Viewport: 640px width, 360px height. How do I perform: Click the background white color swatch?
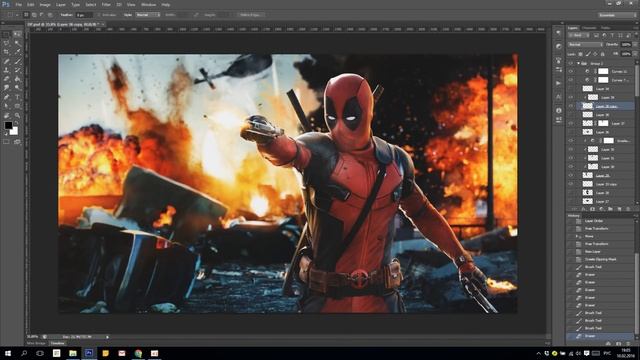pyautogui.click(x=14, y=131)
